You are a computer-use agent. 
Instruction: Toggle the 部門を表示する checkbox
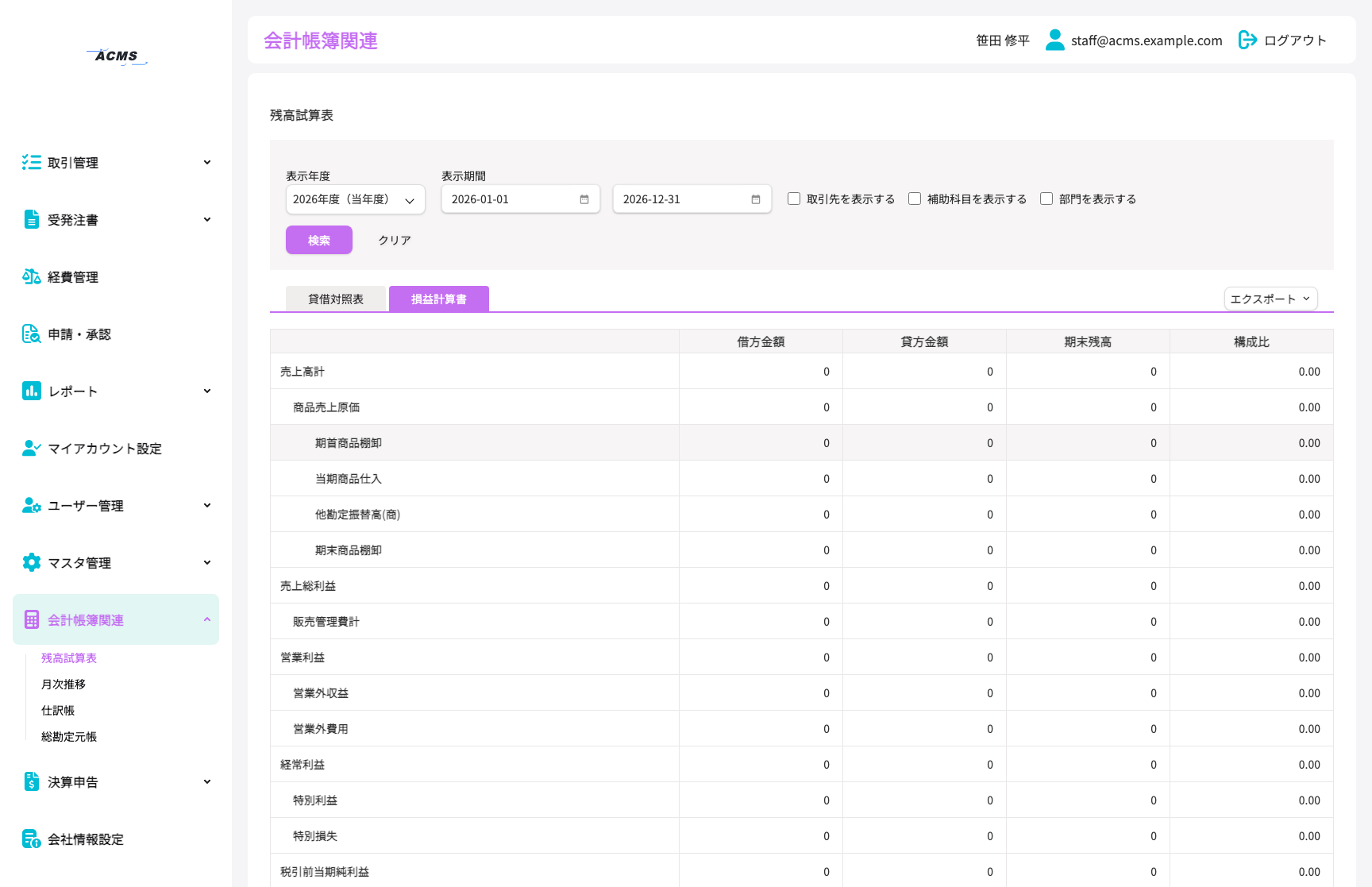point(1046,199)
